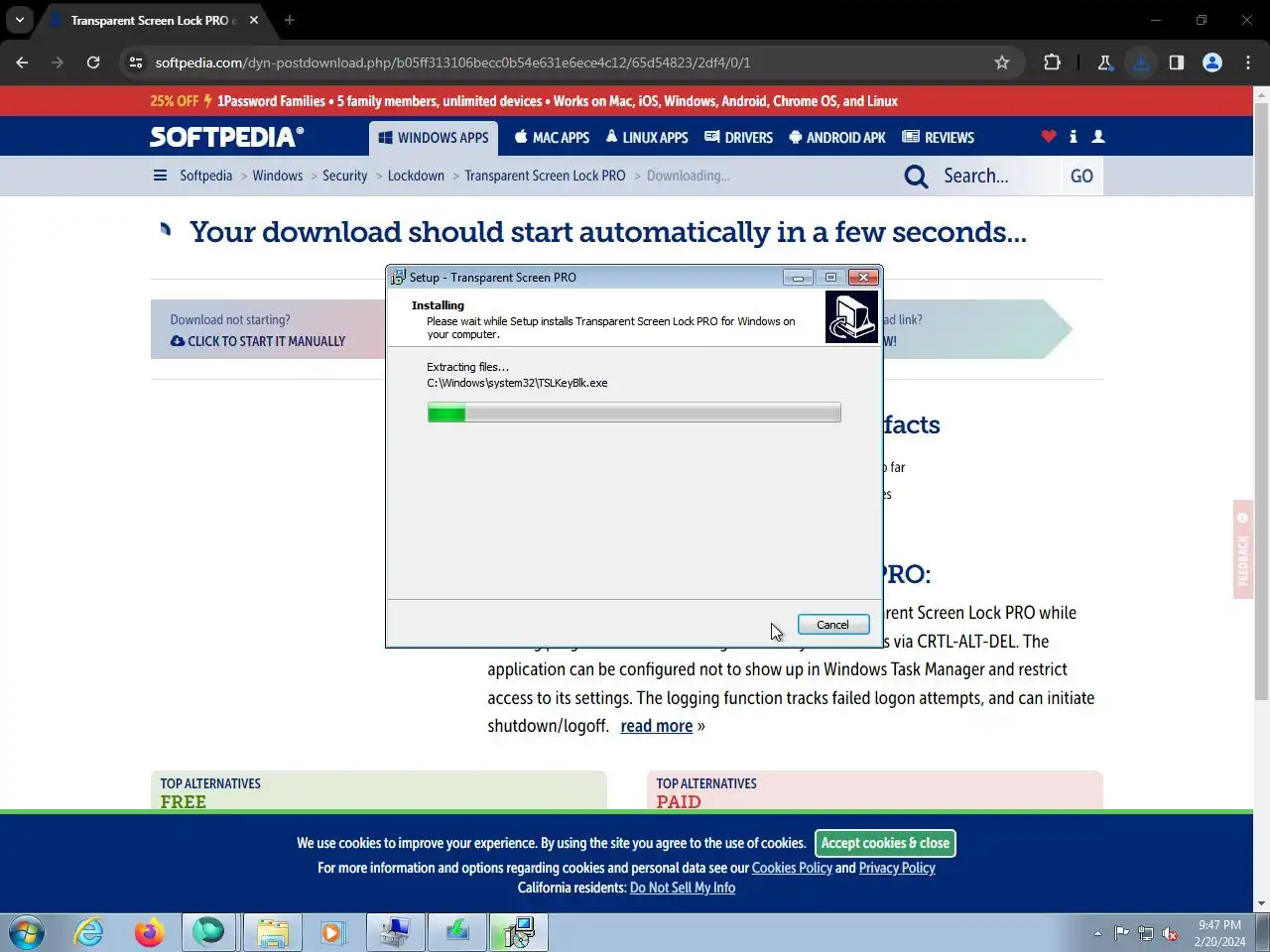Go to Windows breadcrumb link
This screenshot has height=952, width=1270.
tap(278, 176)
